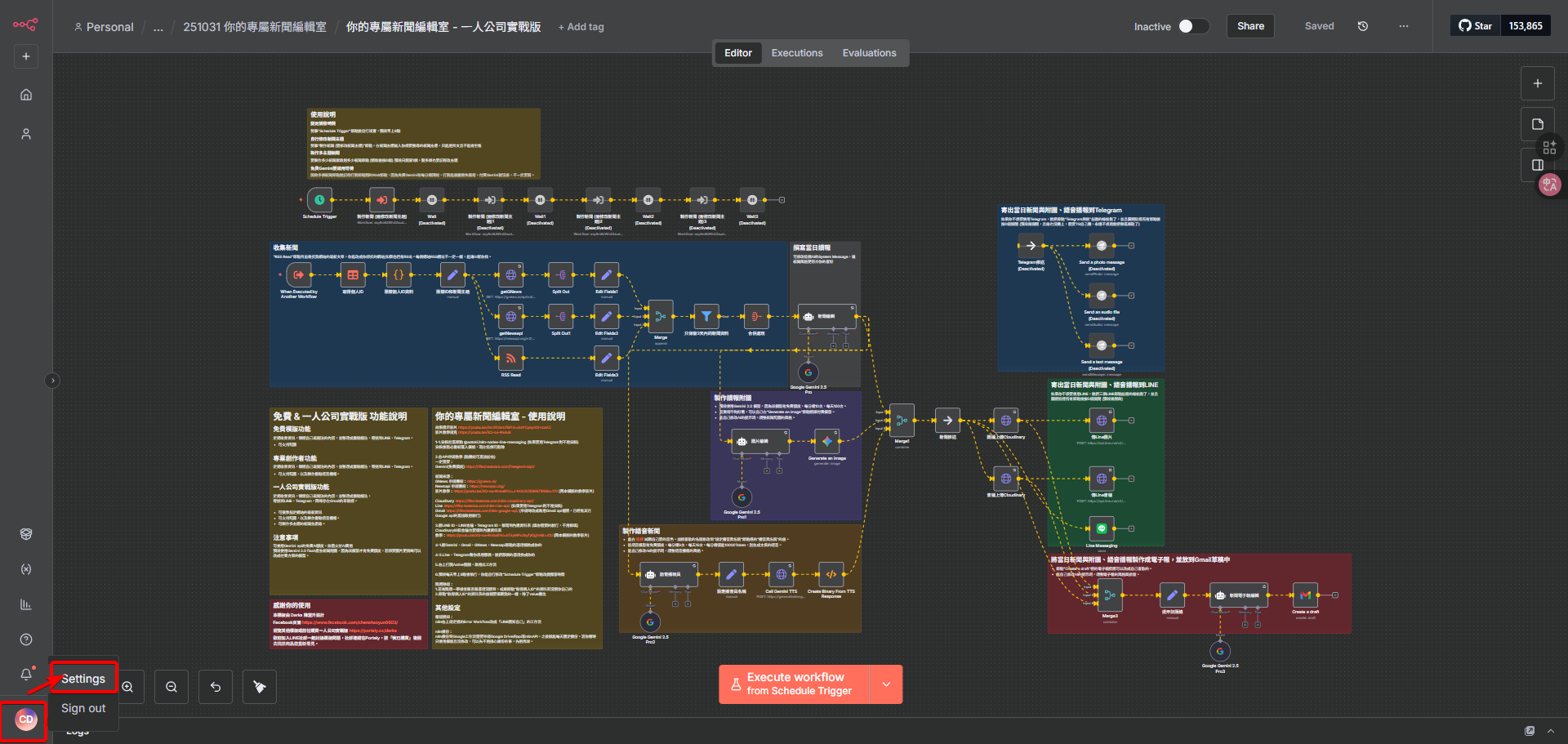Switch to the Evaluations tab
This screenshot has width=1568, height=744.
[869, 53]
